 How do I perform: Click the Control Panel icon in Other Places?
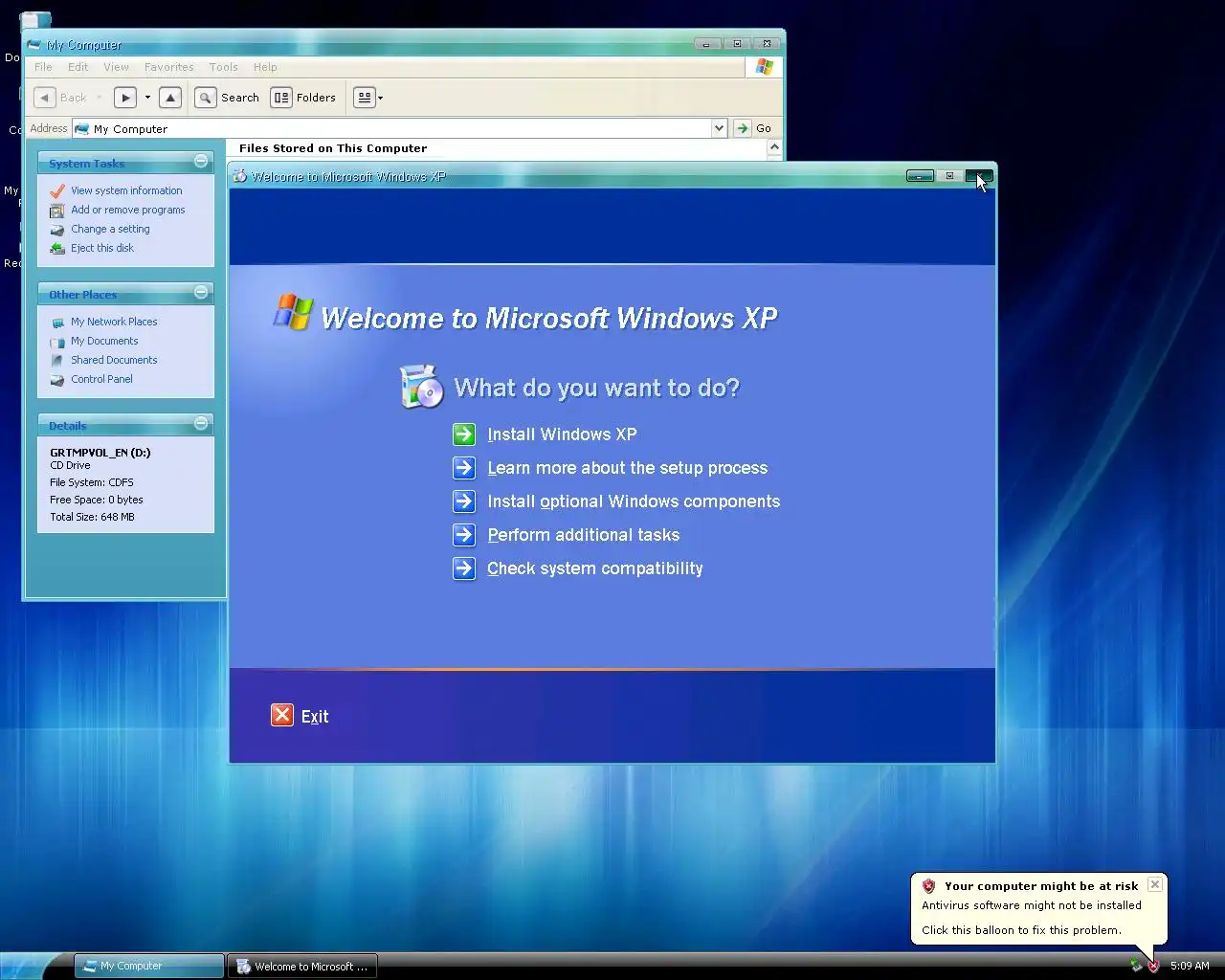click(x=57, y=380)
